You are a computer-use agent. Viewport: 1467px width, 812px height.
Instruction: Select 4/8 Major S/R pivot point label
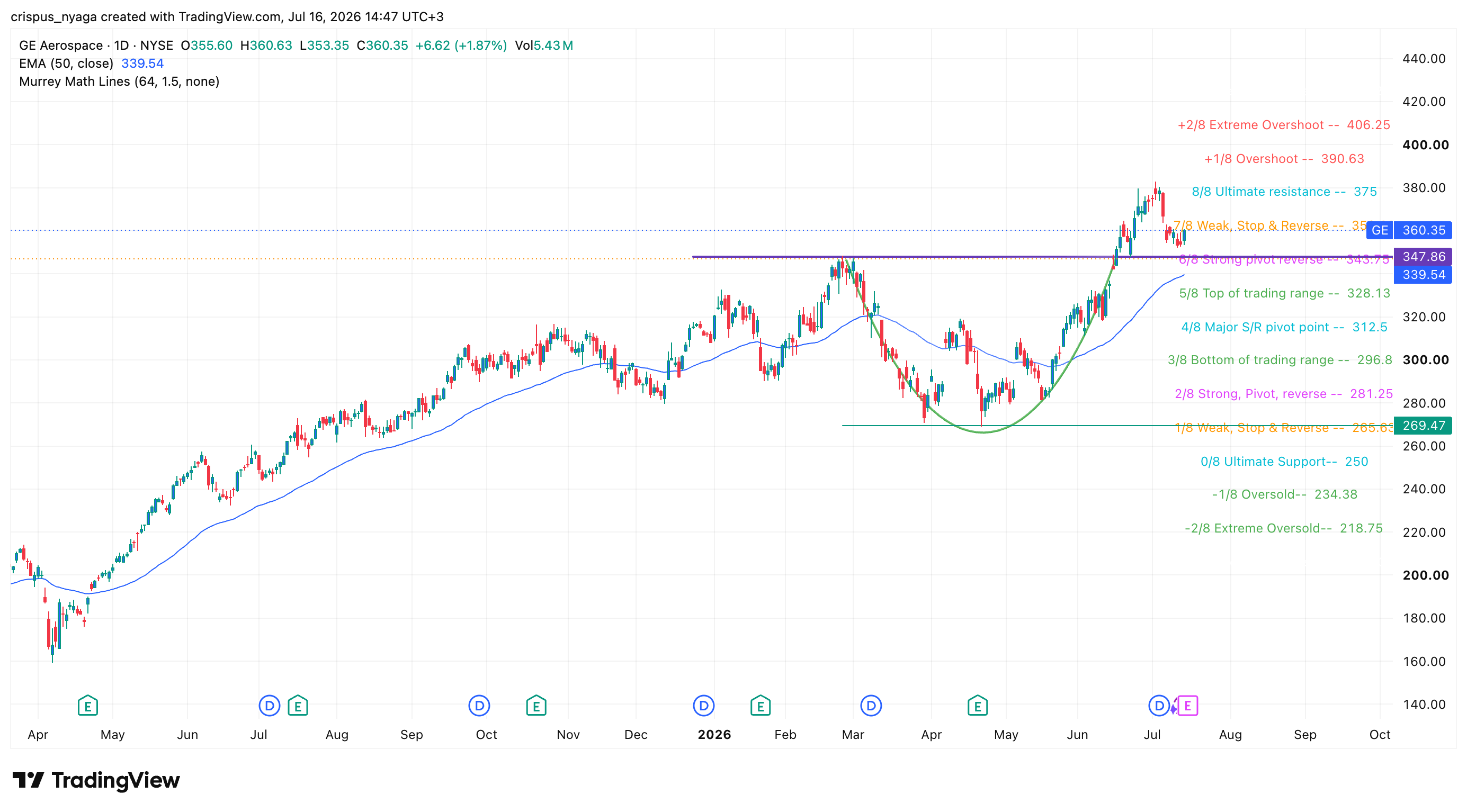[1284, 327]
